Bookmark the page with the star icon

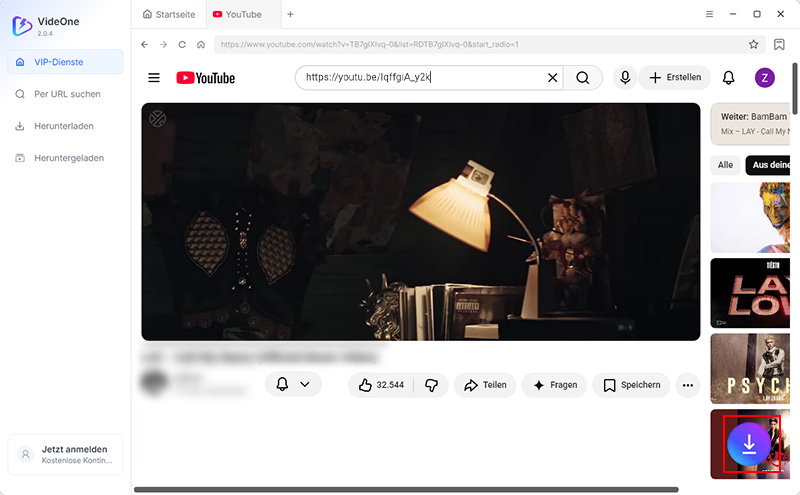754,44
